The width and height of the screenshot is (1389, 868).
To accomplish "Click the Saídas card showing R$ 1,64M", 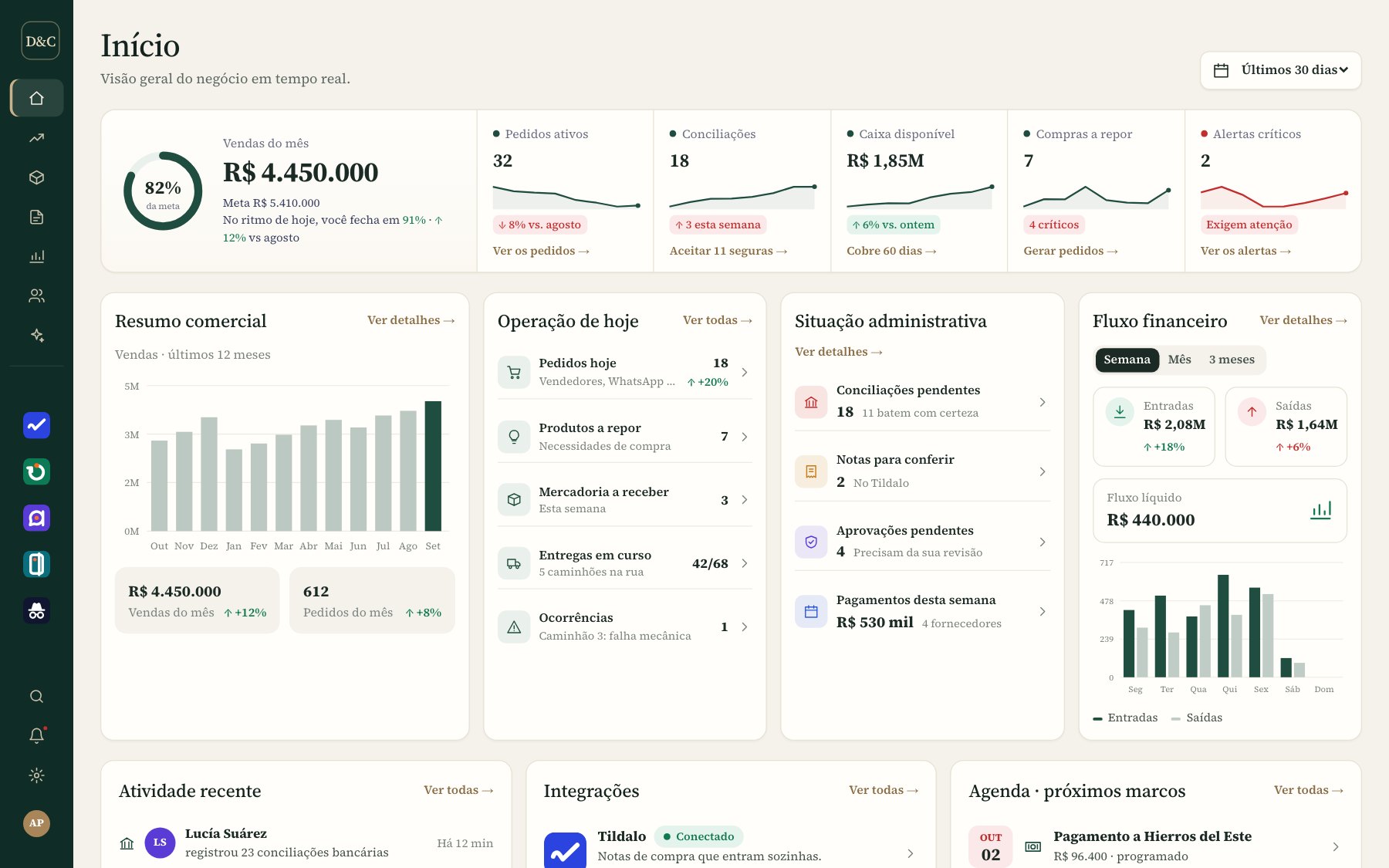I will pos(1286,427).
